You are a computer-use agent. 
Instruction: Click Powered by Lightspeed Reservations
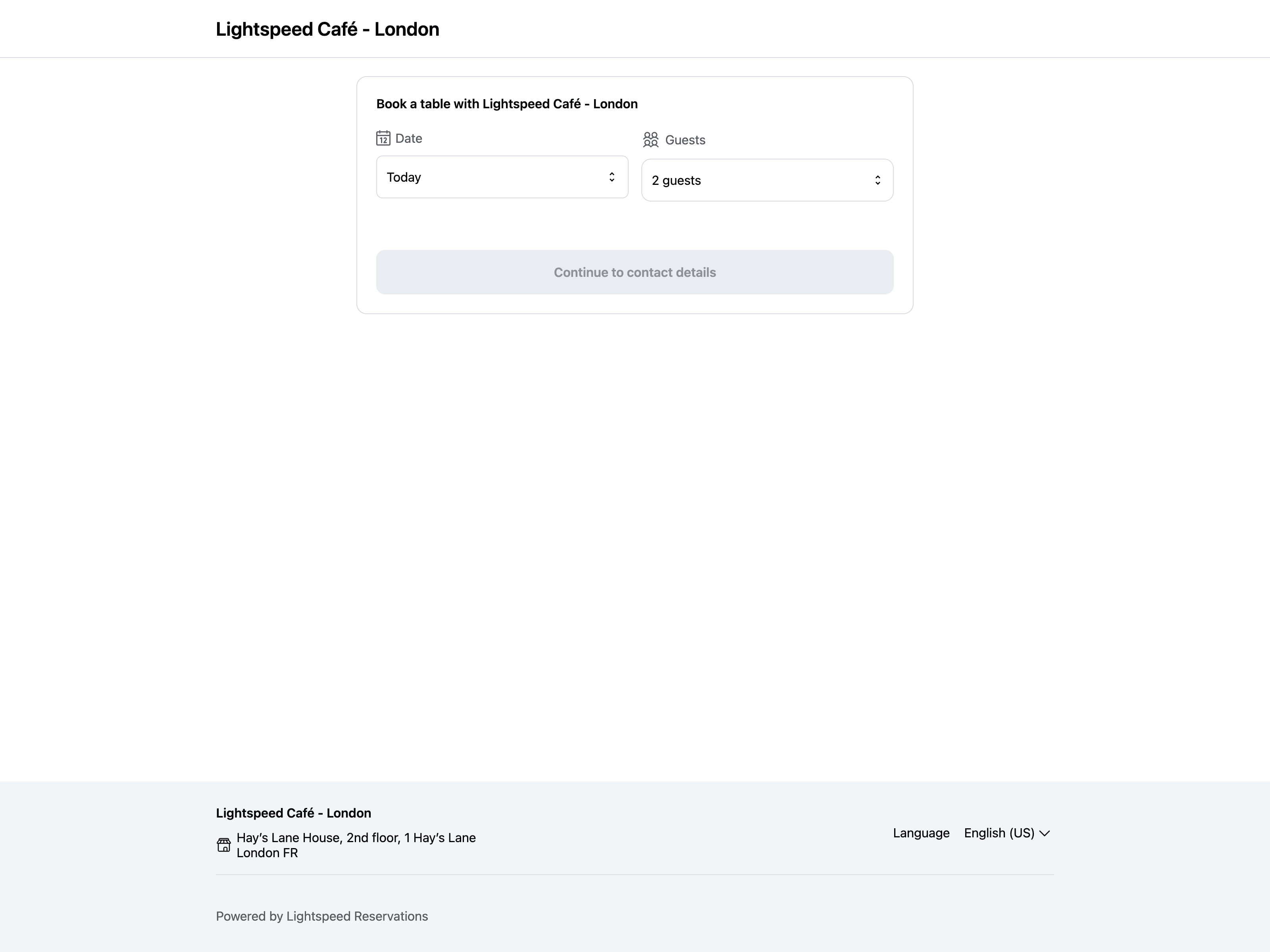pos(321,916)
